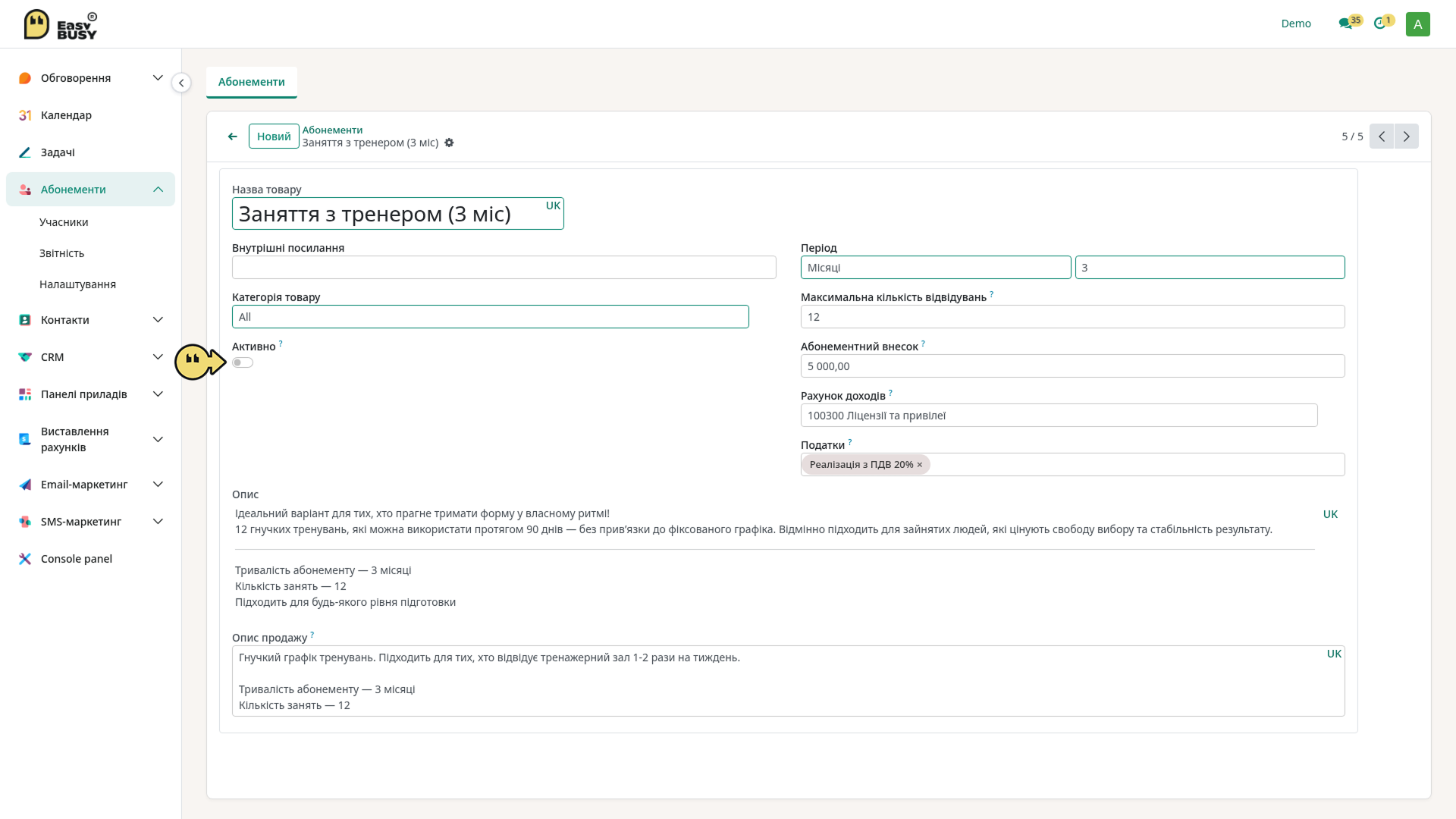1456x819 pixels.
Task: Collapse the Абонементи menu chevron
Action: coord(158,190)
